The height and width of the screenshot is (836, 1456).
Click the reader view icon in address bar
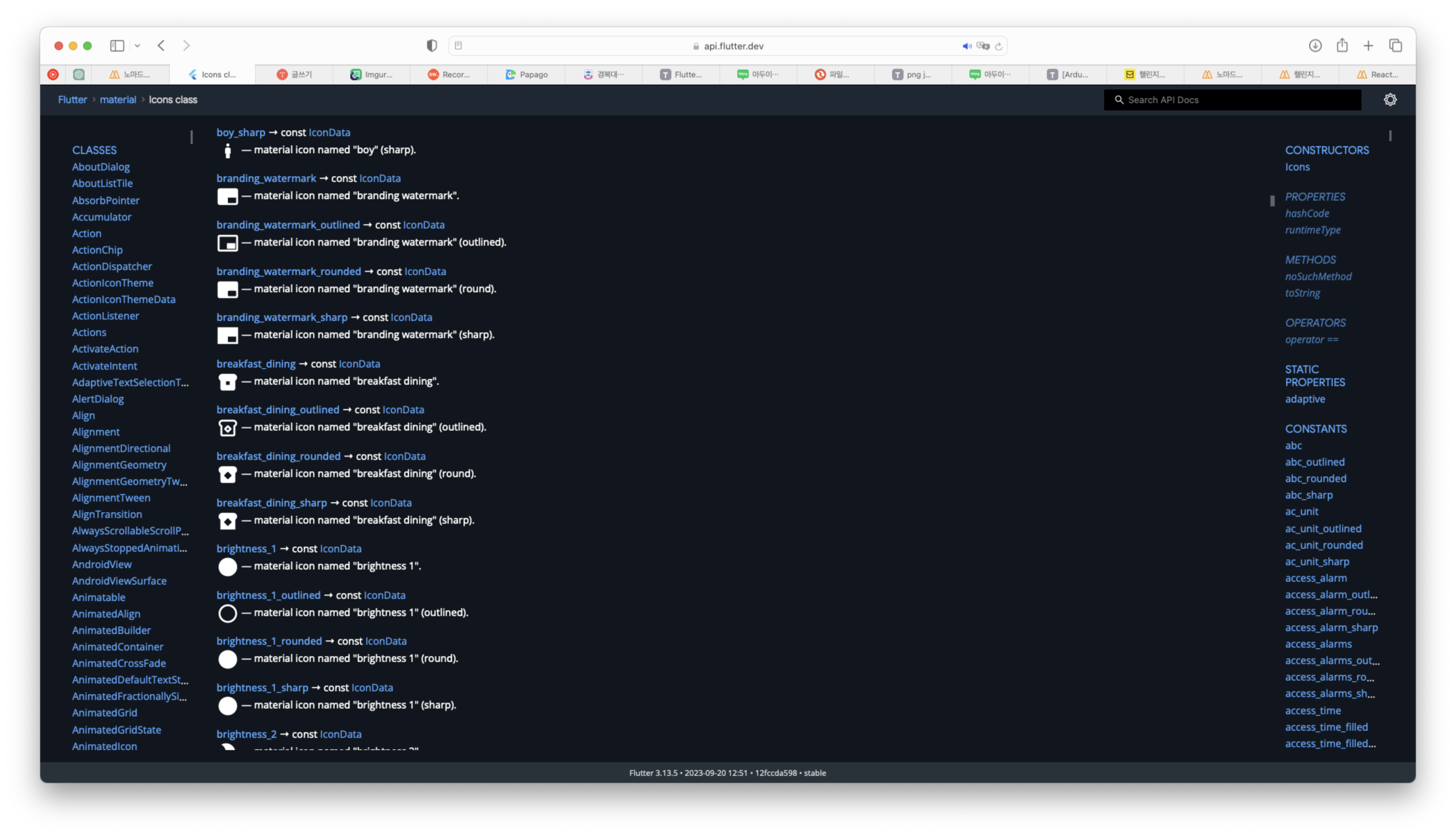(458, 45)
